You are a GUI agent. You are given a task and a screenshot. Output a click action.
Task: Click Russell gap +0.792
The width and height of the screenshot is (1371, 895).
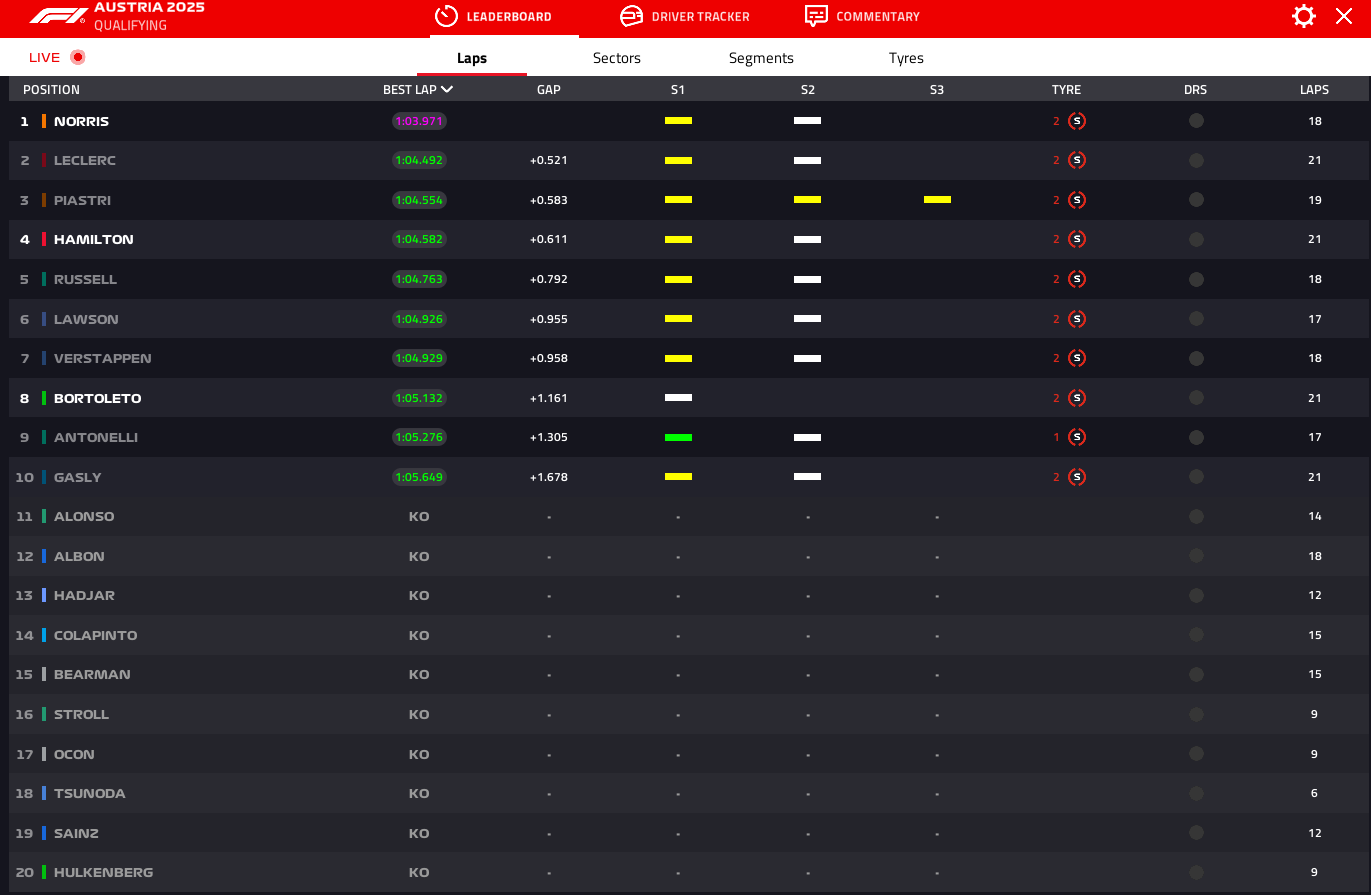click(549, 279)
